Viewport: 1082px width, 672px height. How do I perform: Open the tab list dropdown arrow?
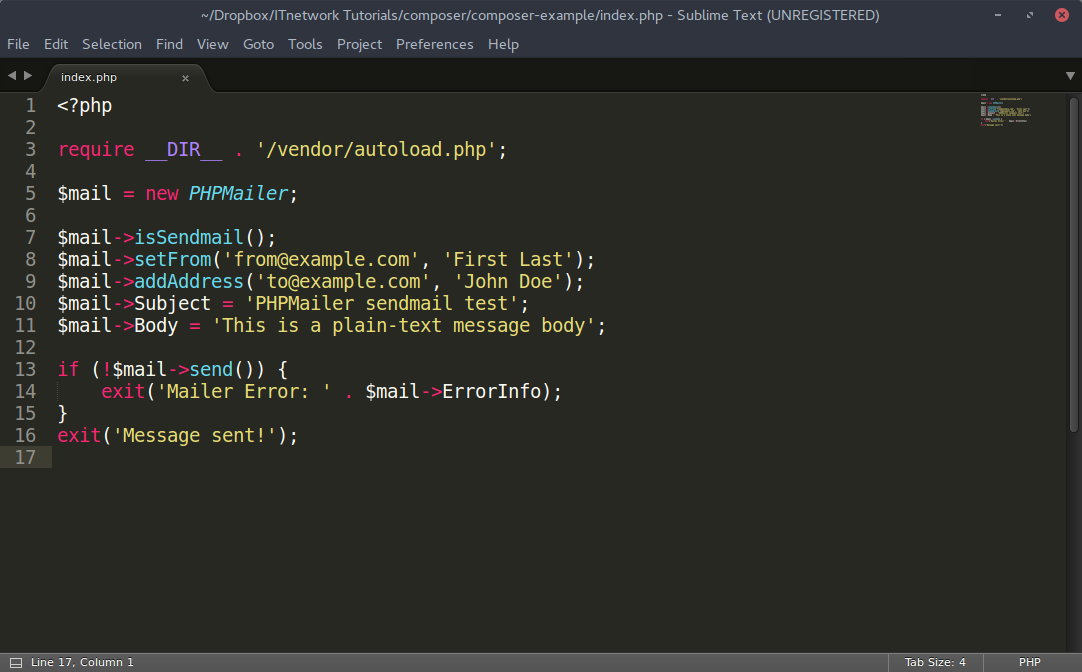tap(1070, 76)
